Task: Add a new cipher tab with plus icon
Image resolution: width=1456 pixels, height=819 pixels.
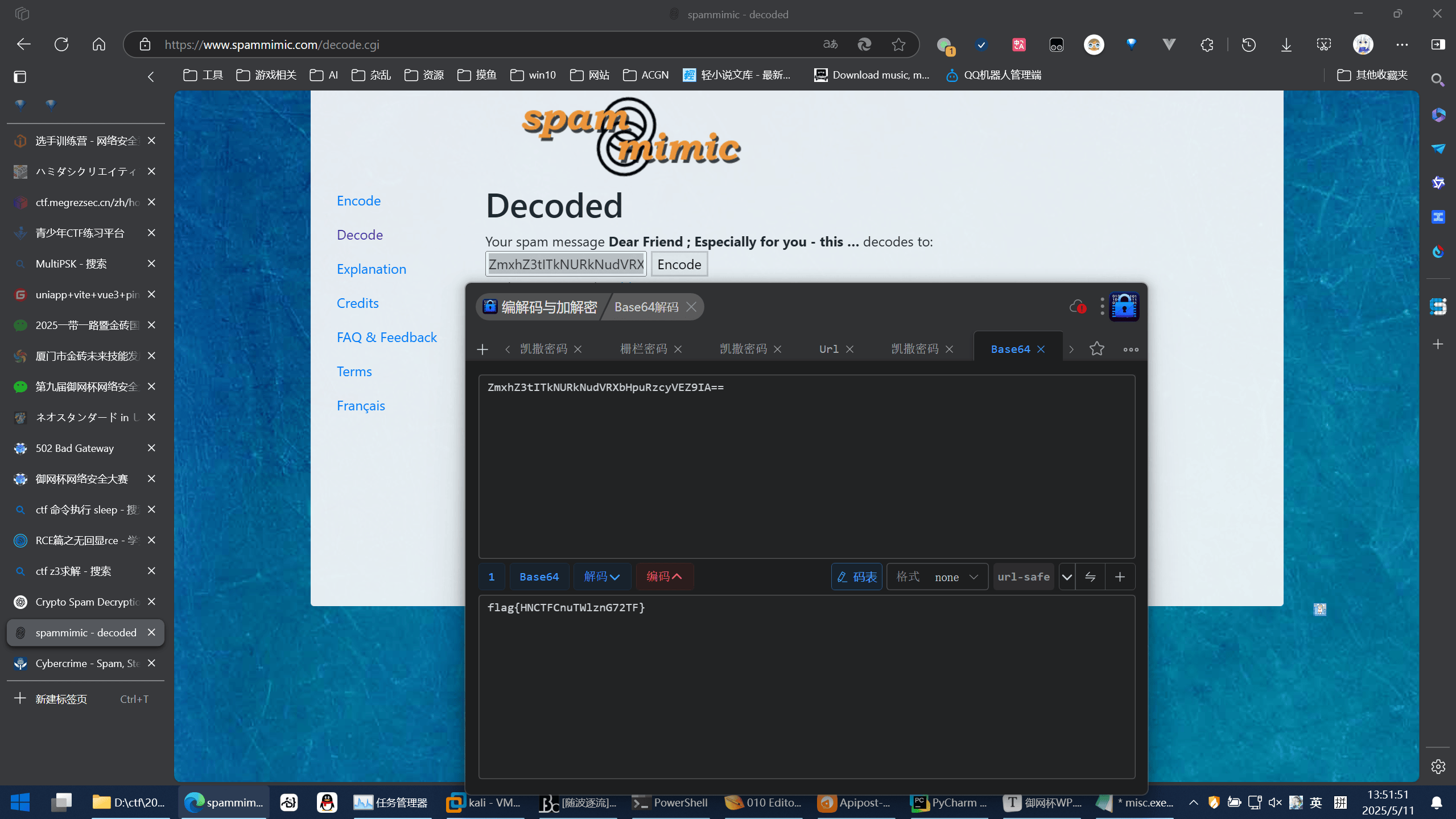Action: click(482, 349)
